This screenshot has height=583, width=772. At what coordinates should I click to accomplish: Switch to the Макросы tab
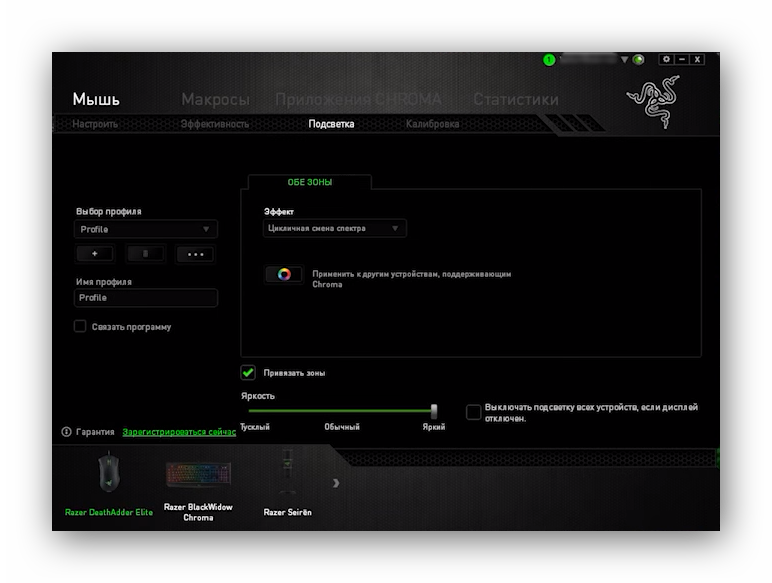215,99
